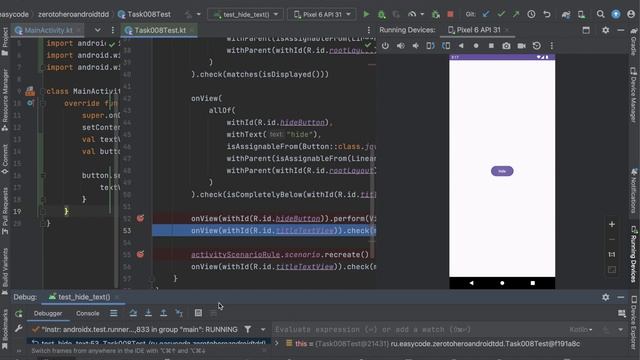Open the thread selector dropdown arrow
The height and width of the screenshot is (360, 640).
(x=263, y=329)
